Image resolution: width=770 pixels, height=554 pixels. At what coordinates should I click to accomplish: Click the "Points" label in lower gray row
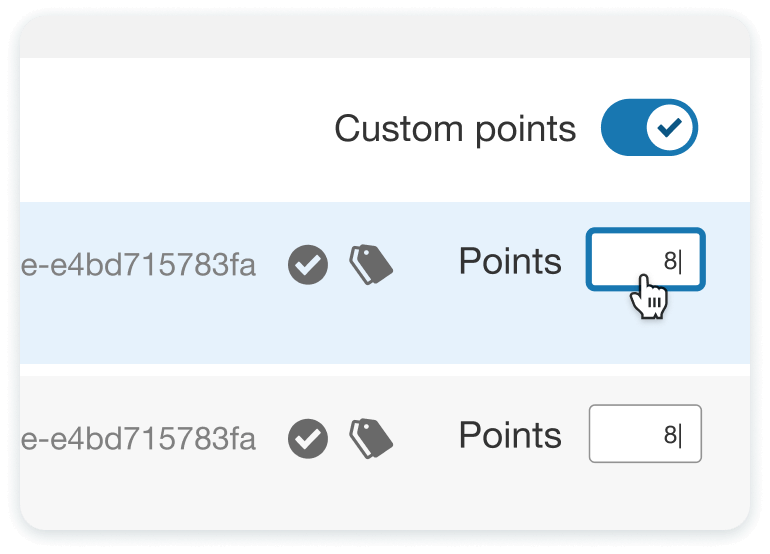point(510,435)
